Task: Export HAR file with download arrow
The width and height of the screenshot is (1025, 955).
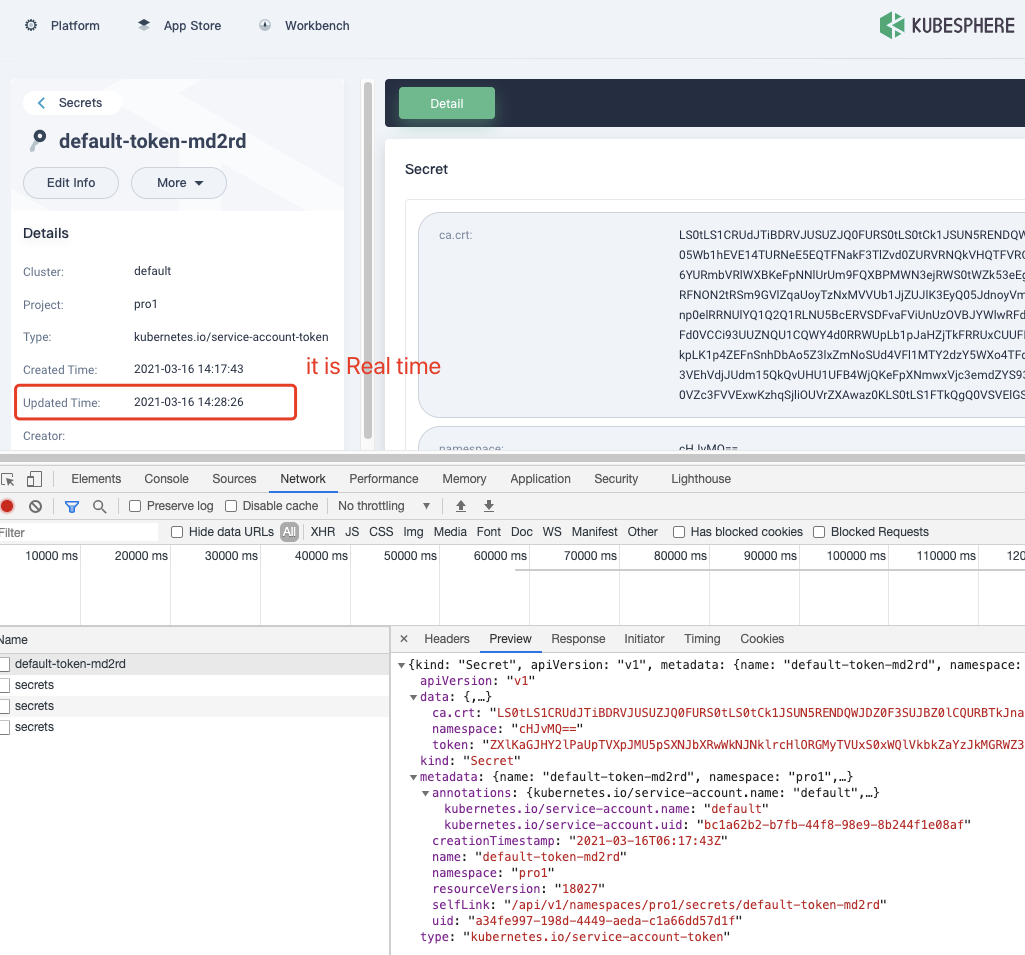Action: [x=489, y=506]
